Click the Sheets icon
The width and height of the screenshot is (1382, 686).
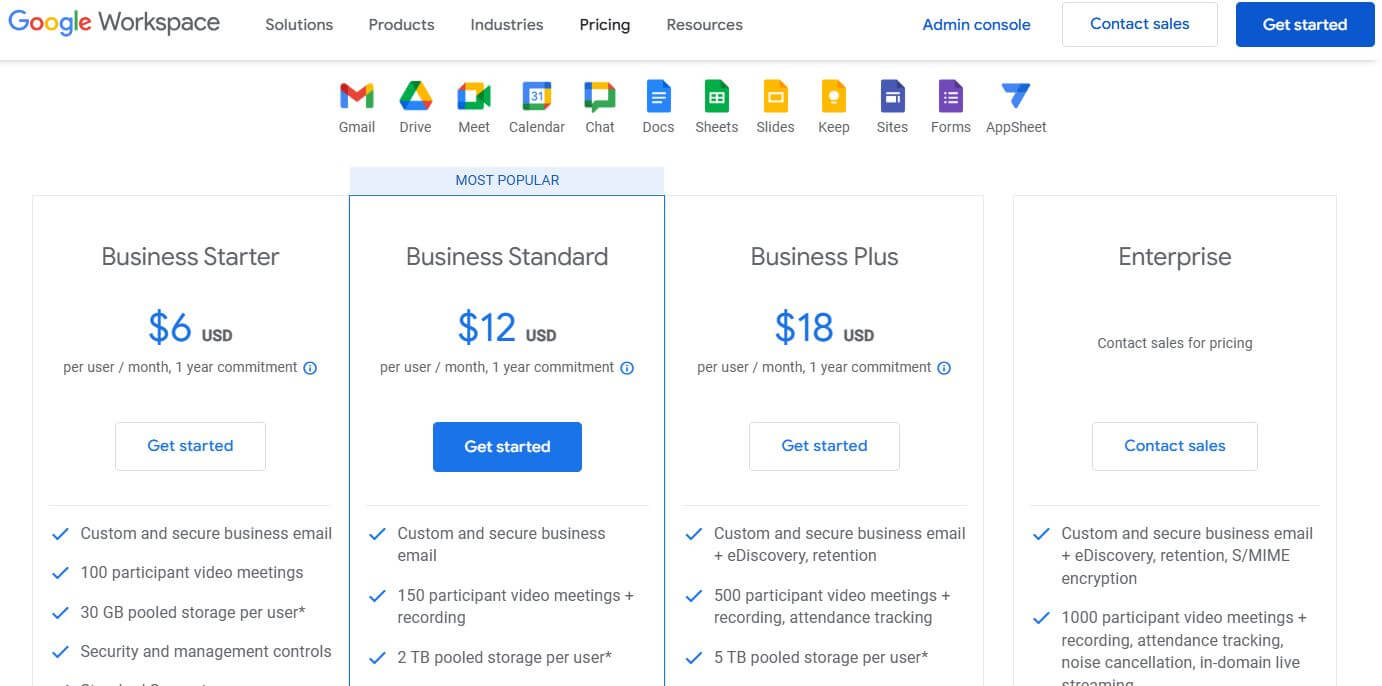[x=716, y=97]
